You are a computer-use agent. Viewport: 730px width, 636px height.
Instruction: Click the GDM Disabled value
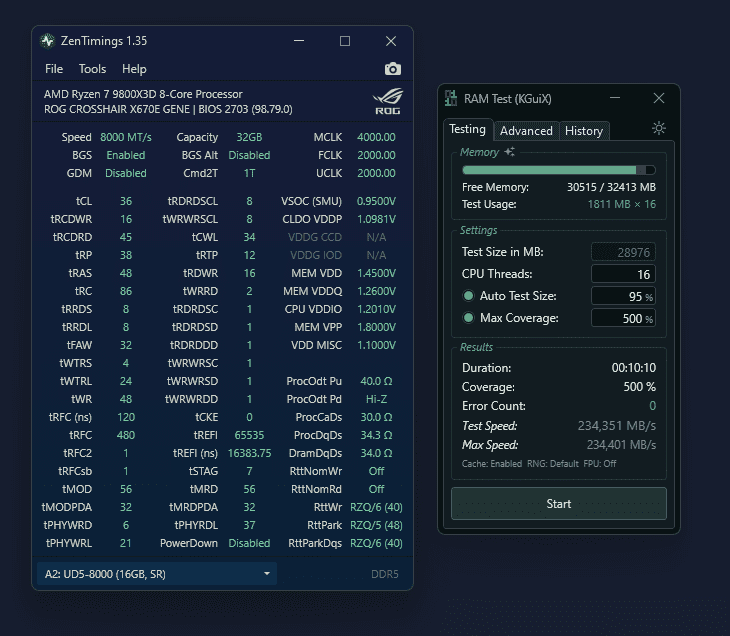(x=126, y=173)
